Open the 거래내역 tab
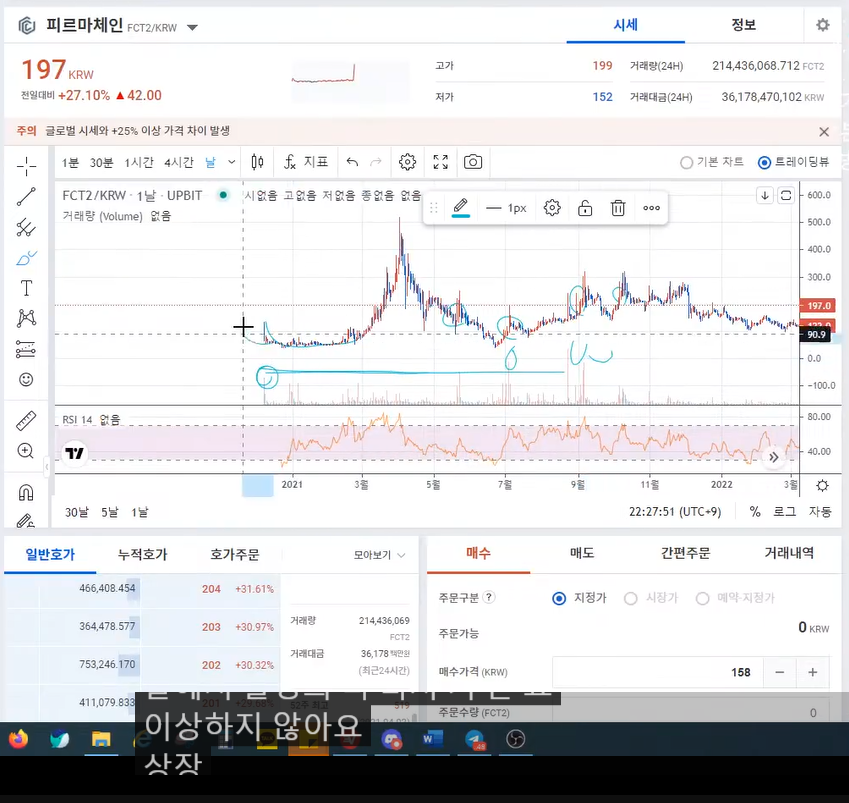 (x=789, y=553)
